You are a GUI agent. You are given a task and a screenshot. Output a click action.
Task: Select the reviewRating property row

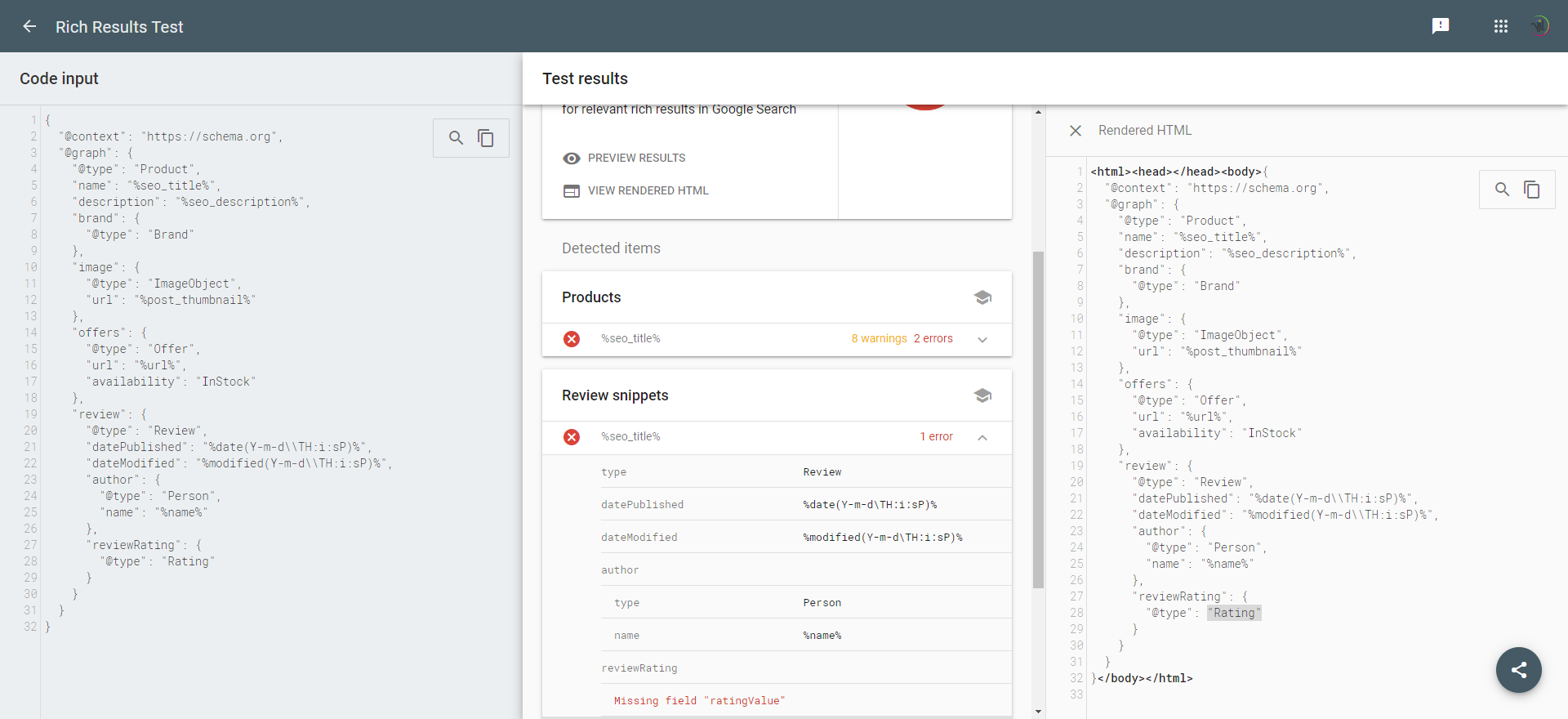click(806, 668)
